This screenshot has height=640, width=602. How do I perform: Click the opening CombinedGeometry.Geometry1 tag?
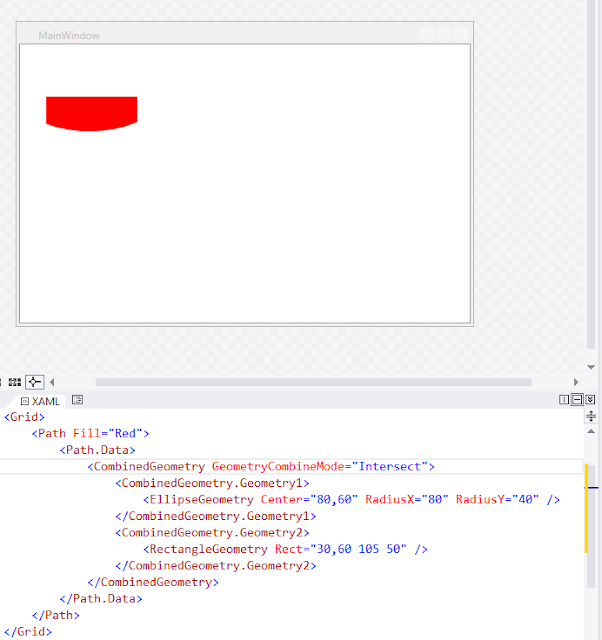pos(212,483)
